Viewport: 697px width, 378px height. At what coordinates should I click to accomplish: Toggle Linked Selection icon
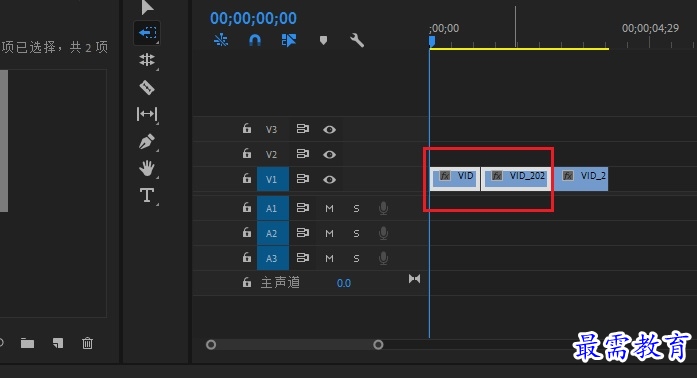coord(289,40)
